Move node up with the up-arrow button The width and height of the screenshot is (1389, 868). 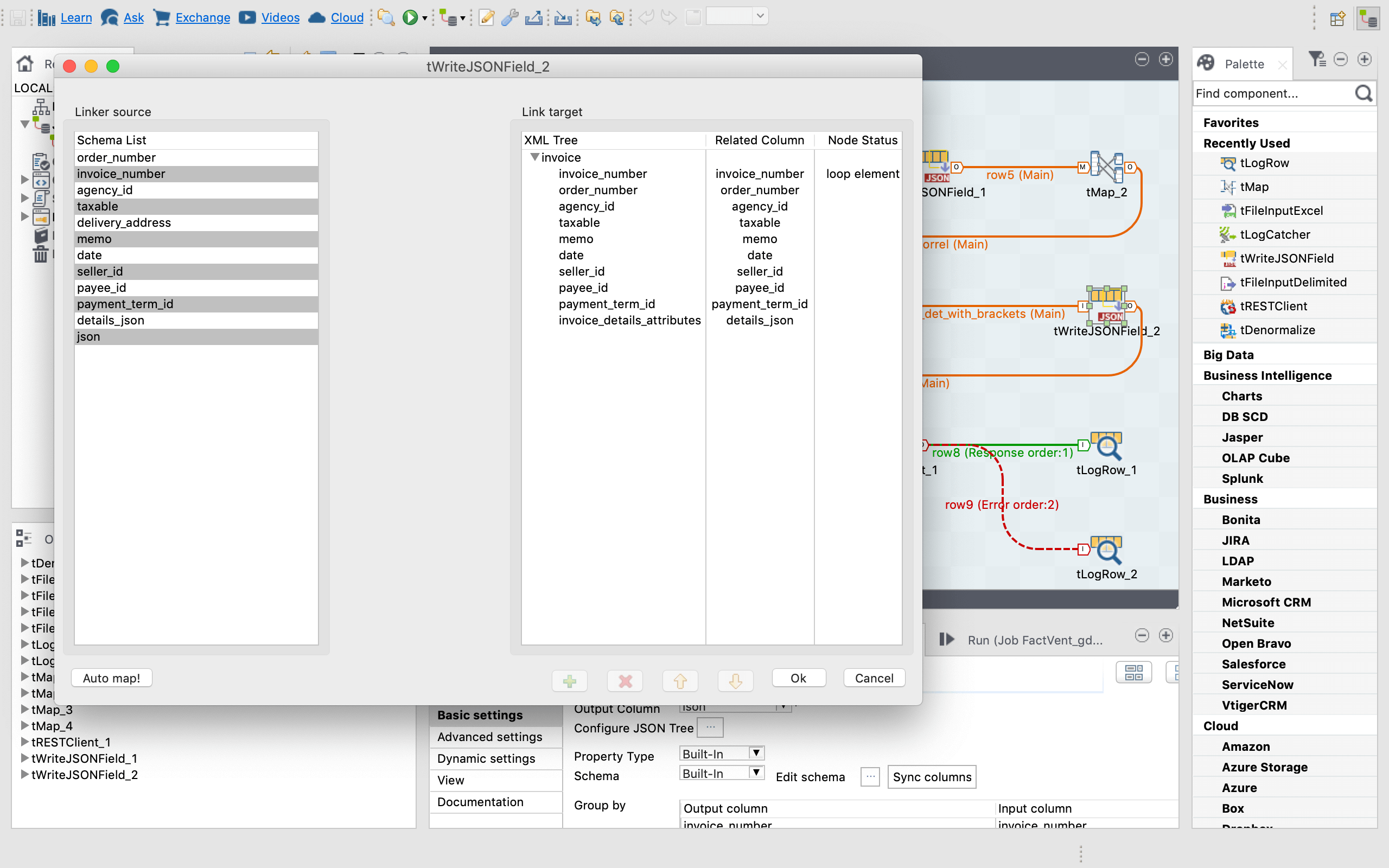[680, 680]
